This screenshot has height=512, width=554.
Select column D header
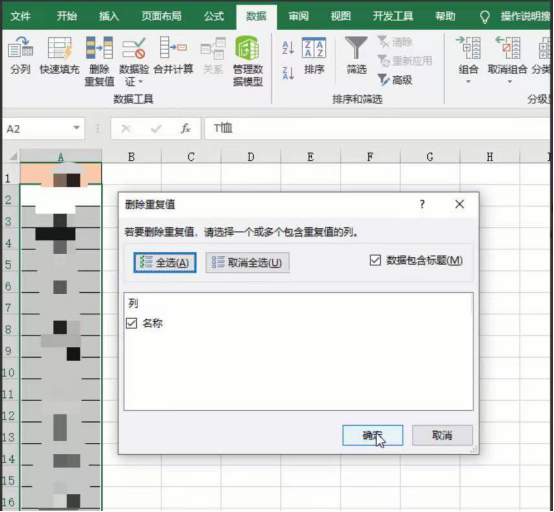click(251, 157)
